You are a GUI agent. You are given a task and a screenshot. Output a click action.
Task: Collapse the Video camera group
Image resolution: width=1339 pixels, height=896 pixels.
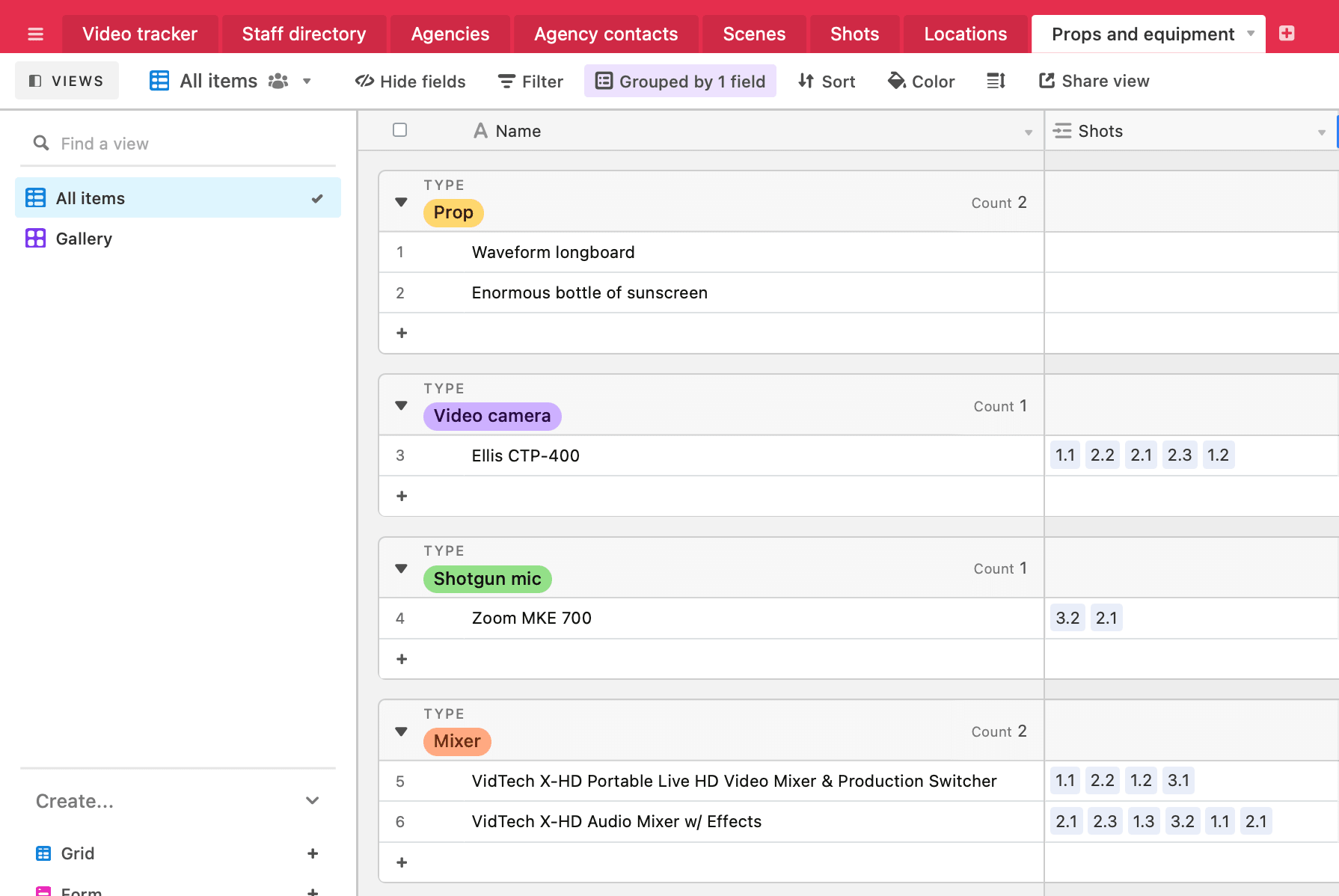[x=401, y=405]
